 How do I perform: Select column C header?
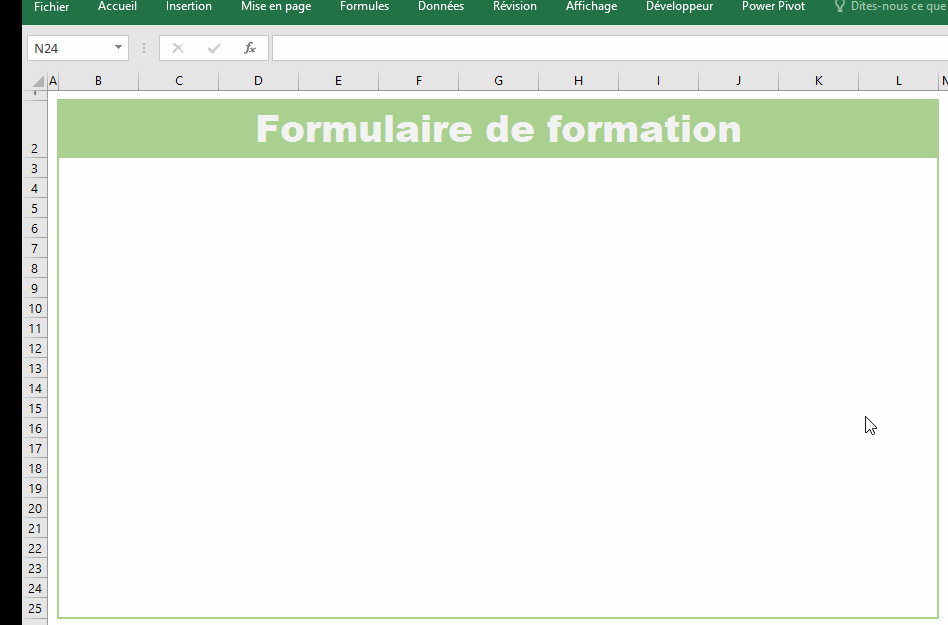[178, 81]
